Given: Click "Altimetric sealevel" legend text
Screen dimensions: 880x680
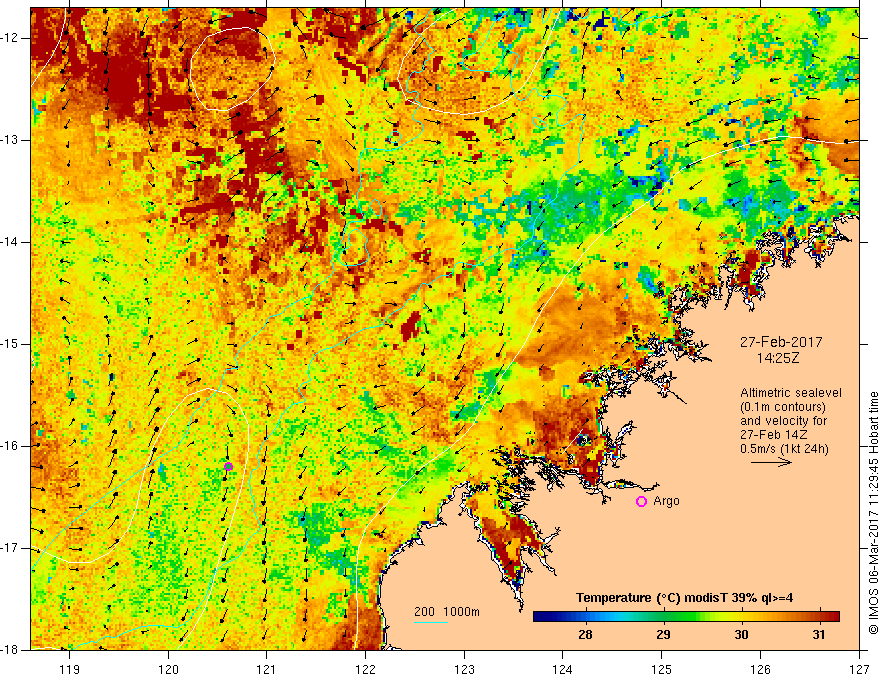Looking at the screenshot, I should [790, 393].
